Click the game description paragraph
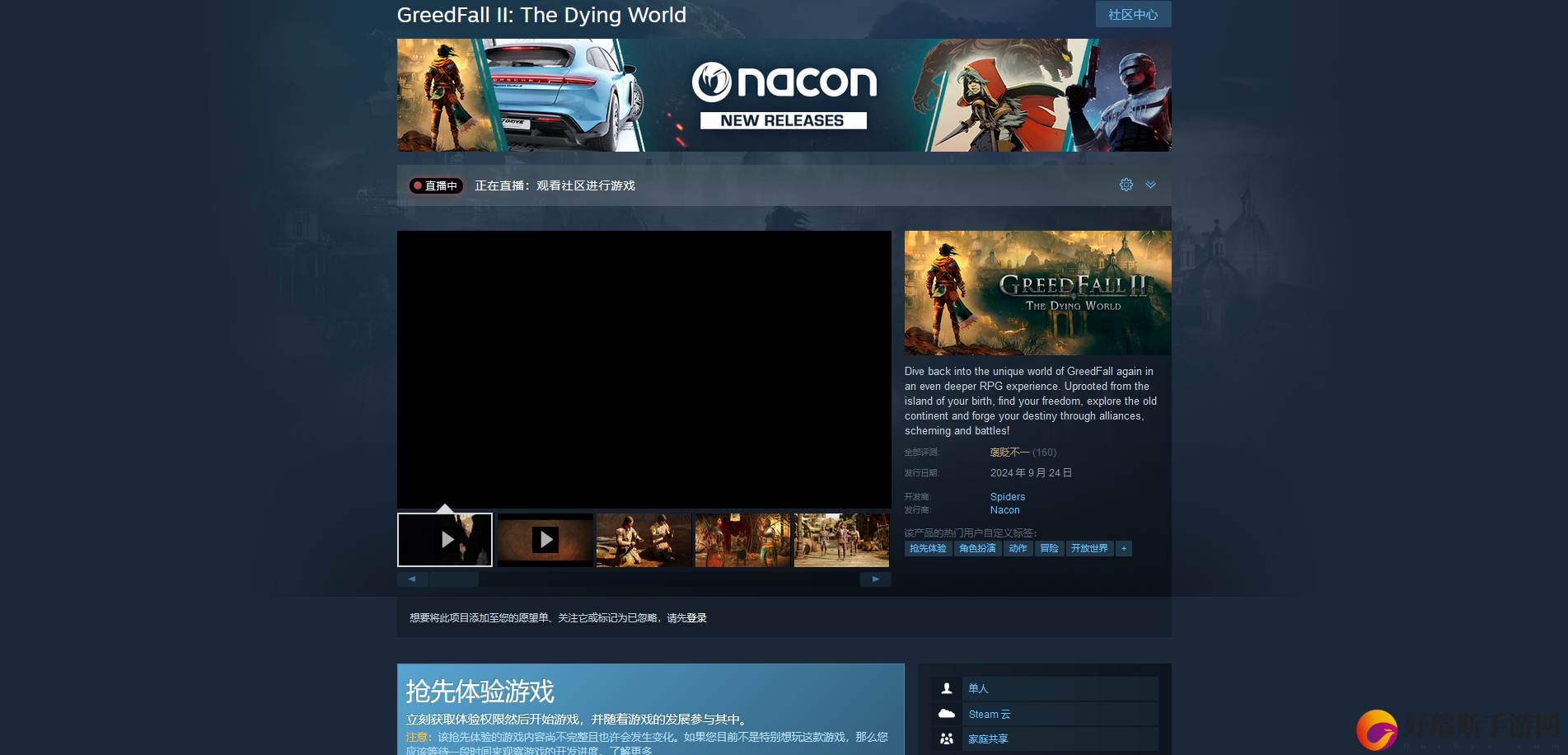 (1031, 401)
